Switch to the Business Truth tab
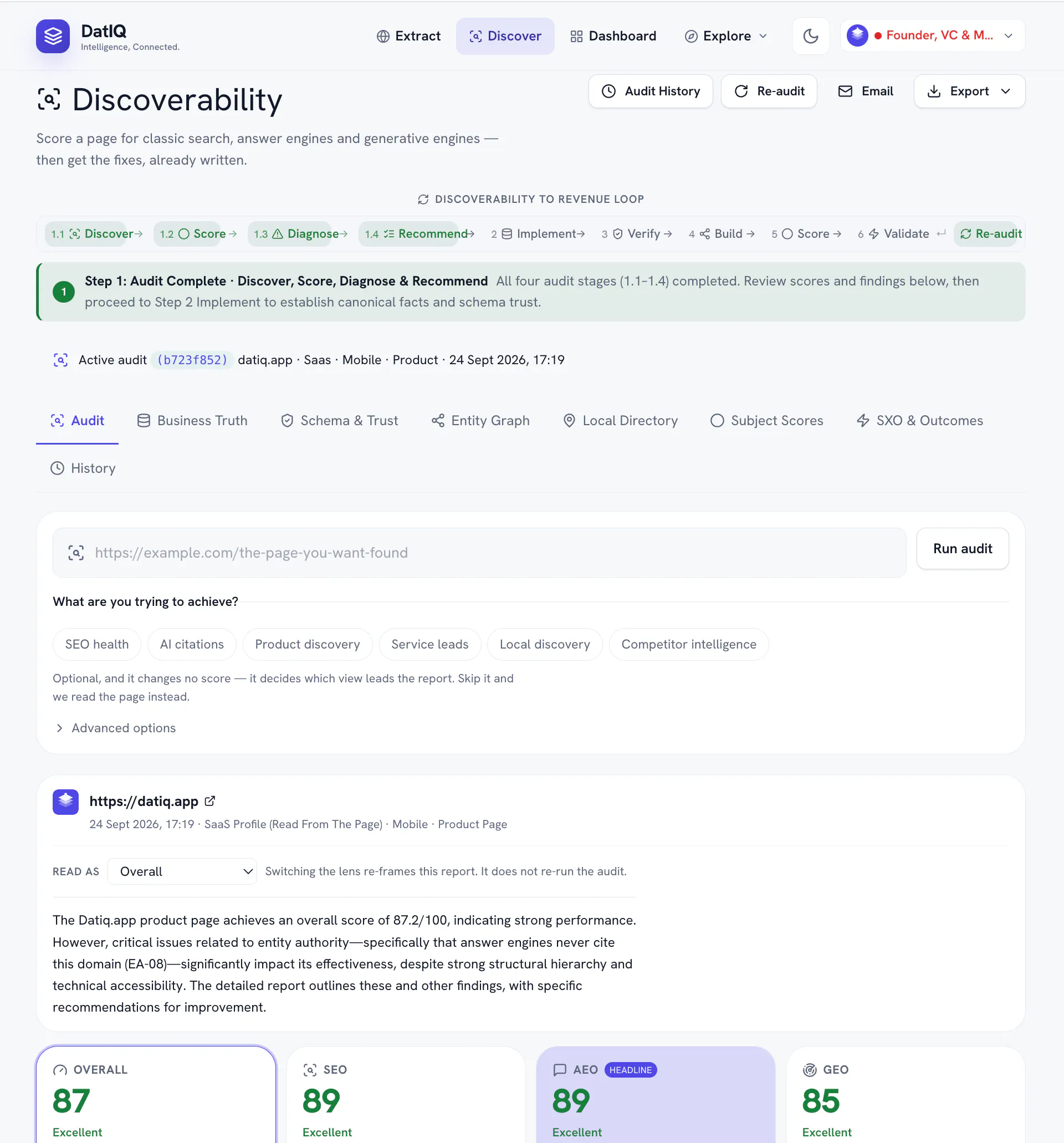 [192, 421]
